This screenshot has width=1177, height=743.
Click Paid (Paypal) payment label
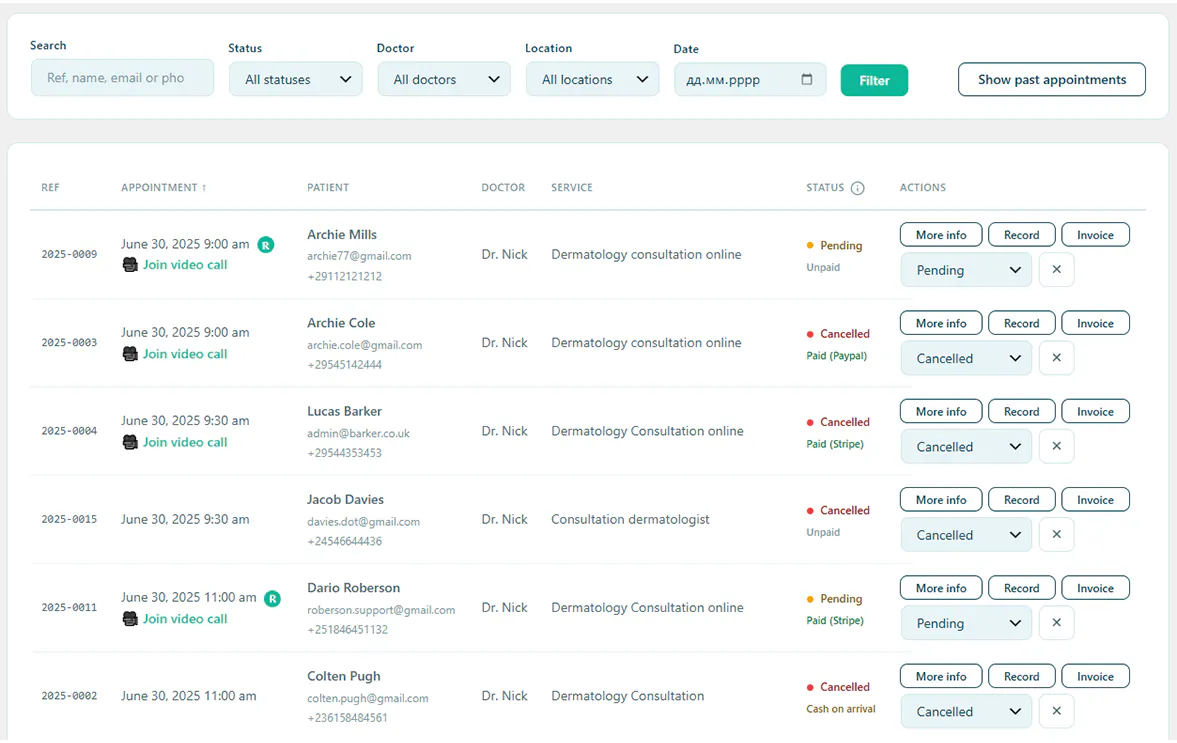pyautogui.click(x=836, y=356)
